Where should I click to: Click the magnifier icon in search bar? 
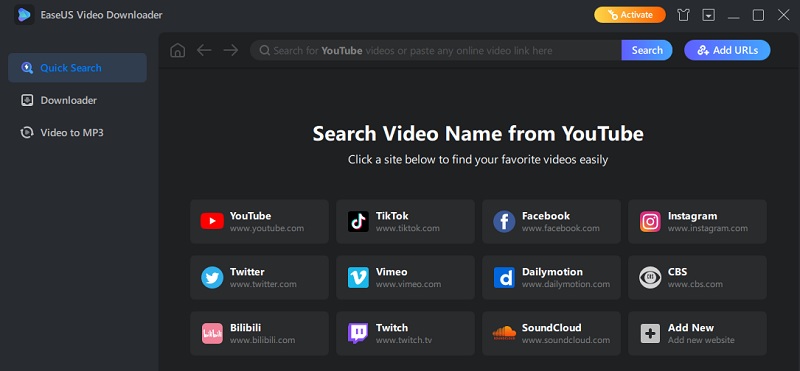[264, 51]
